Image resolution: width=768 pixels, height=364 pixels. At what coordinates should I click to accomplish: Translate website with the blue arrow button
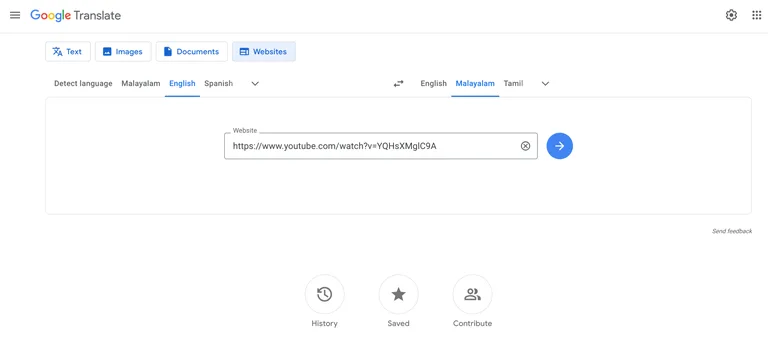559,146
